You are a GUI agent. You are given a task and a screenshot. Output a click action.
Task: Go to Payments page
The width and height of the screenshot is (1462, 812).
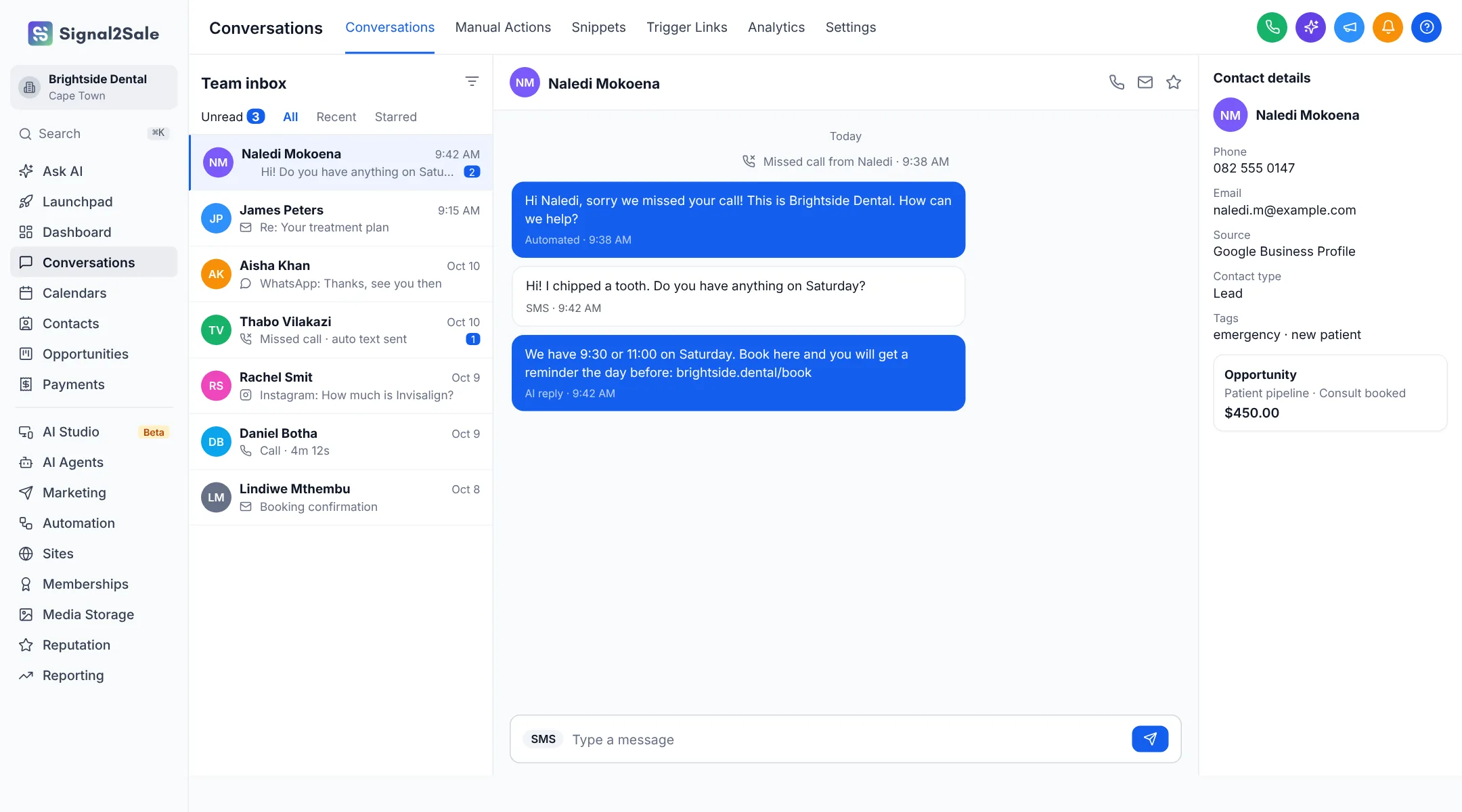coord(93,384)
